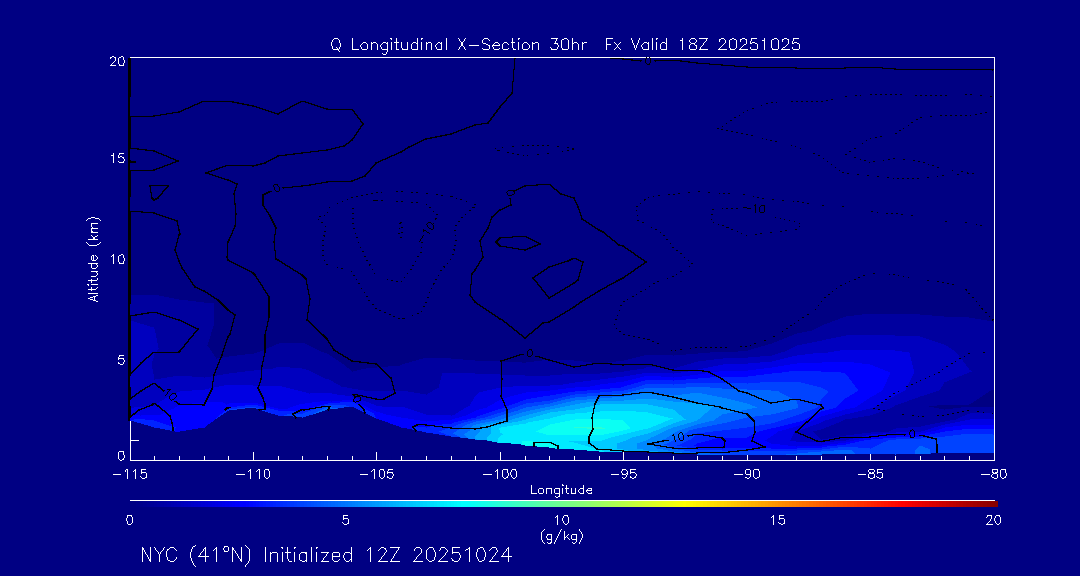Click the '10' contour label near the surface
The height and width of the screenshot is (576, 1080).
click(x=678, y=437)
